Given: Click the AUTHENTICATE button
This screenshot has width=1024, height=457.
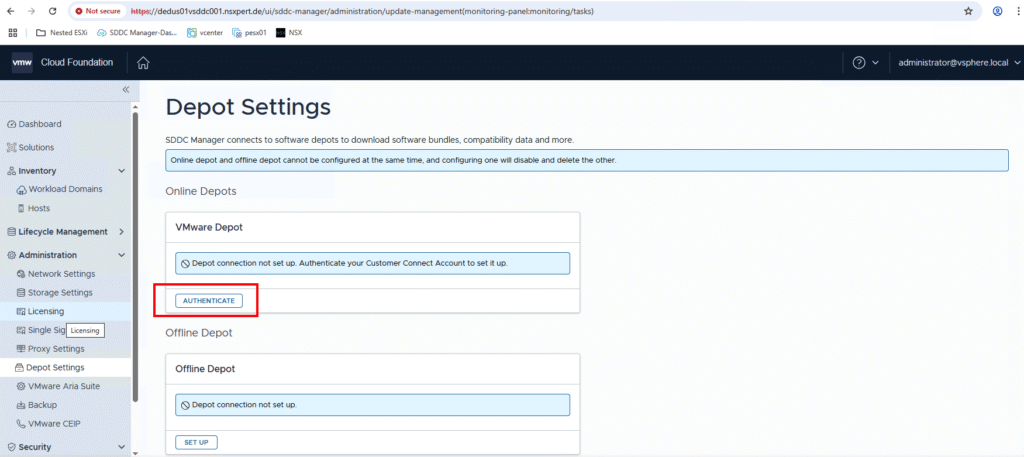Looking at the screenshot, I should coord(209,300).
